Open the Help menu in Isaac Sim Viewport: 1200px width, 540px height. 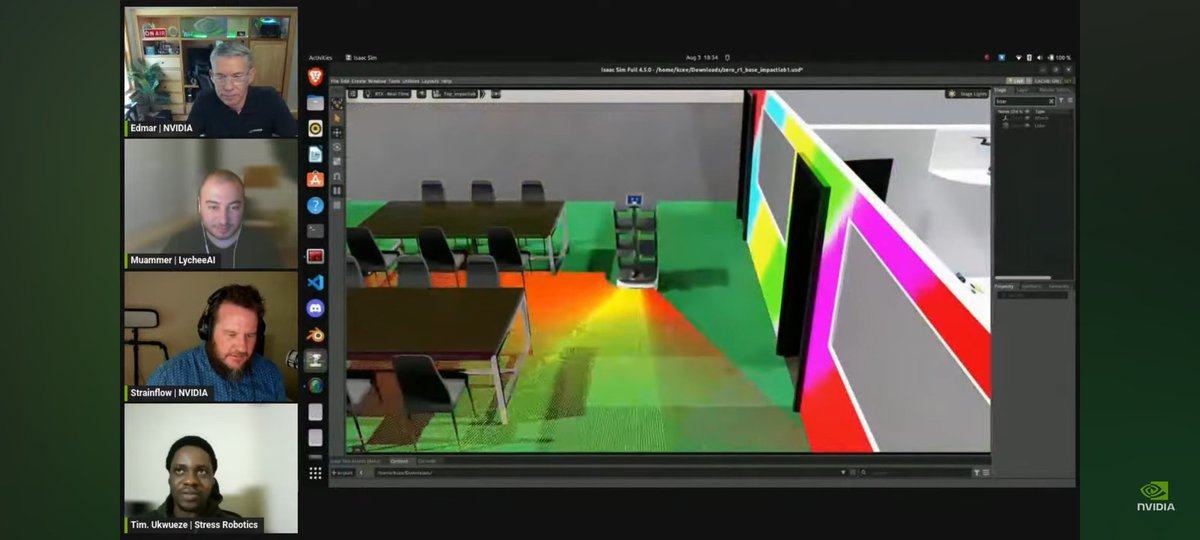tap(447, 80)
